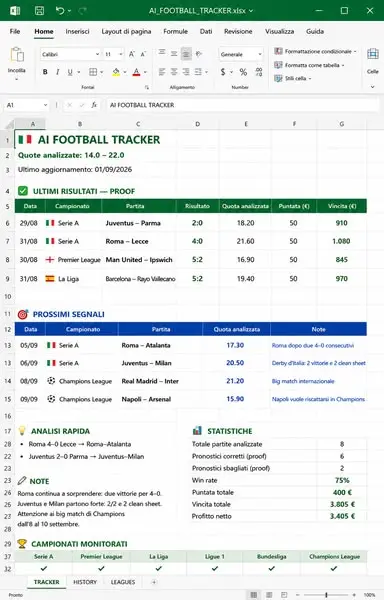Click the formula bar showing AI FOOTBALL TRACKER

tap(243, 105)
